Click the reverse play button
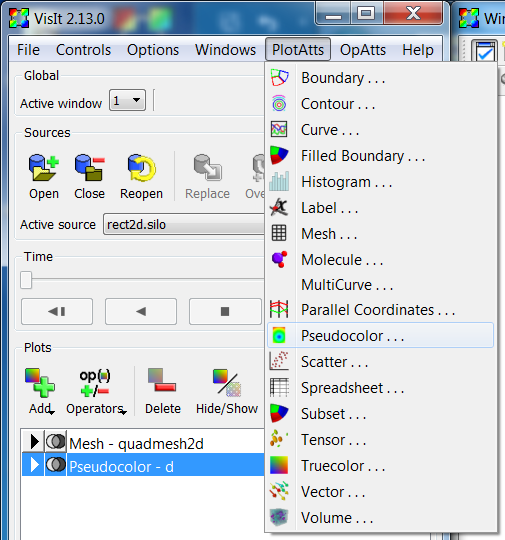 pyautogui.click(x=141, y=312)
